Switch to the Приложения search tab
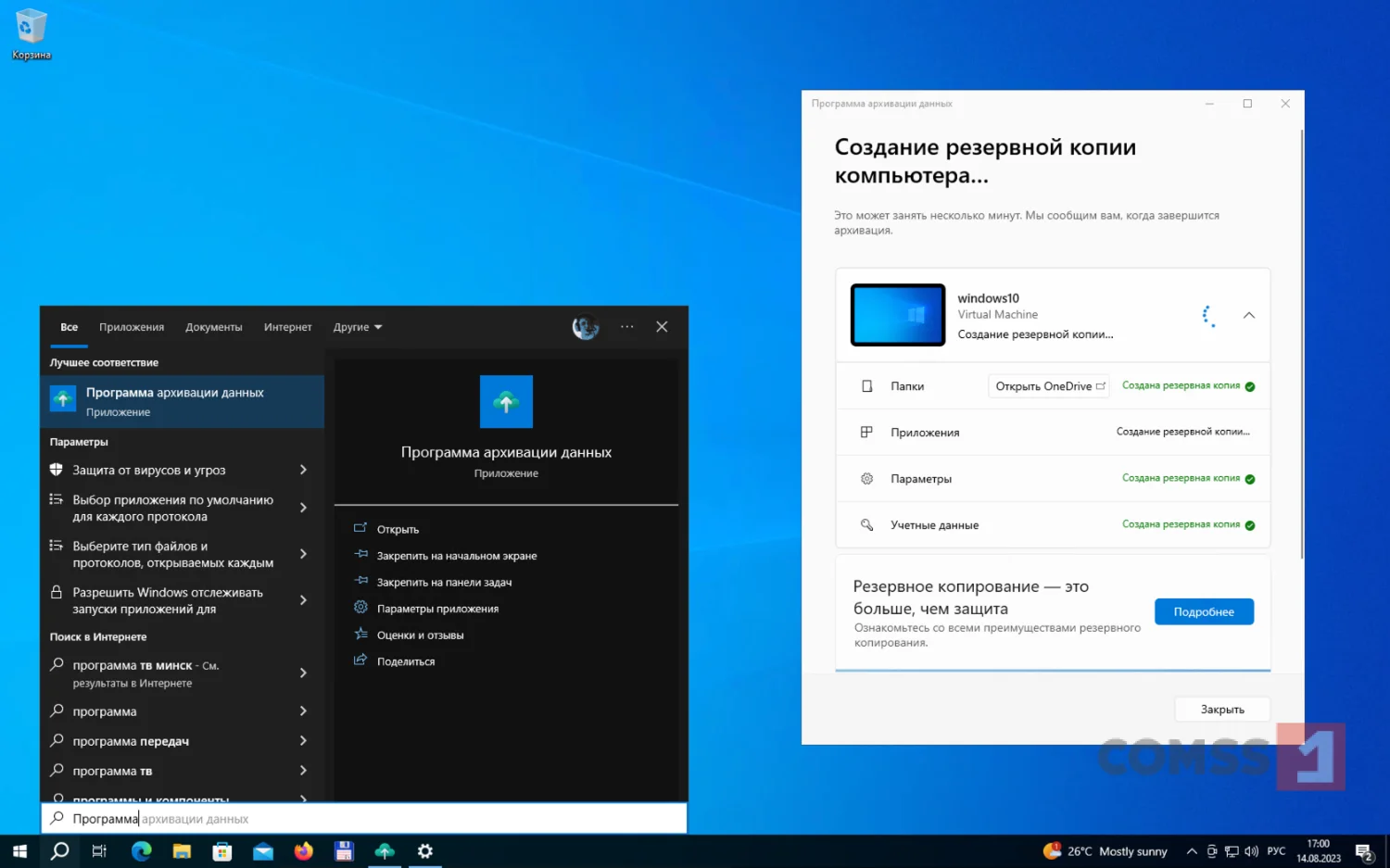Viewport: 1390px width, 868px height. coord(132,327)
